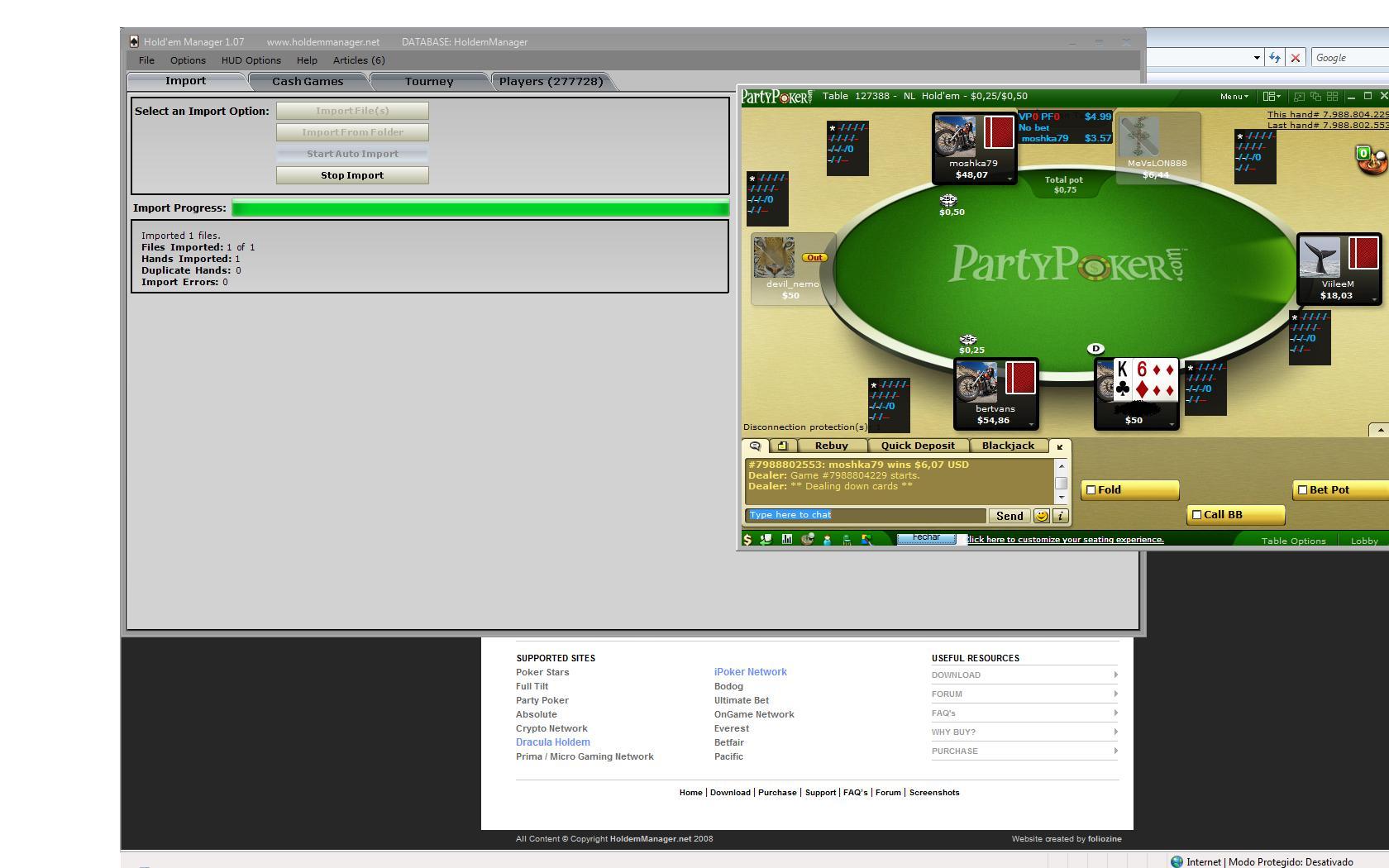Tick the Fold pre-action checkbox
1389x868 pixels.
coord(1091,490)
